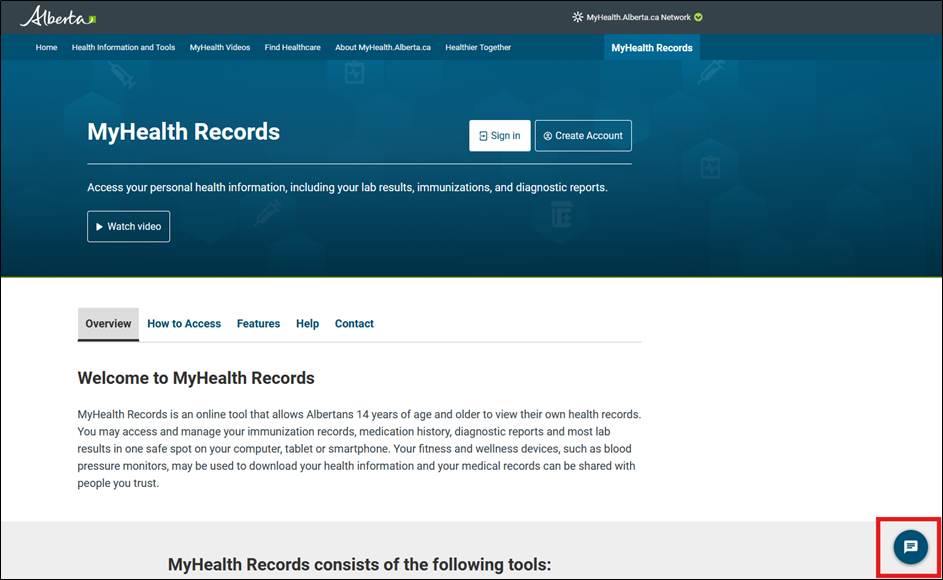Open the Help tab
Image resolution: width=943 pixels, height=580 pixels.
point(307,324)
